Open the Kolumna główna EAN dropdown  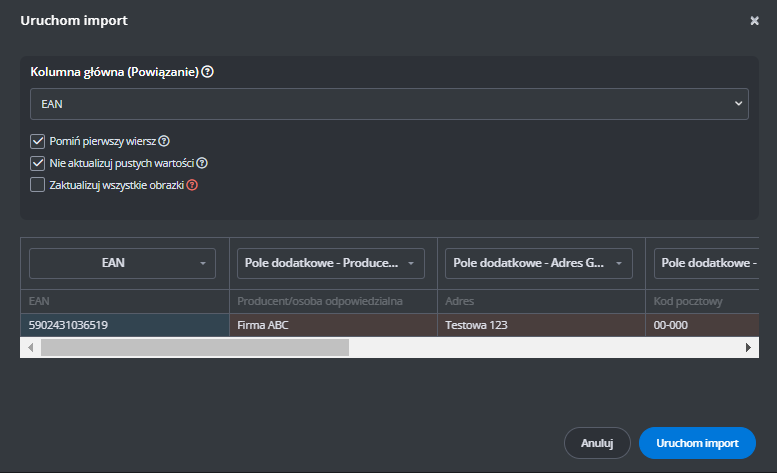[389, 103]
